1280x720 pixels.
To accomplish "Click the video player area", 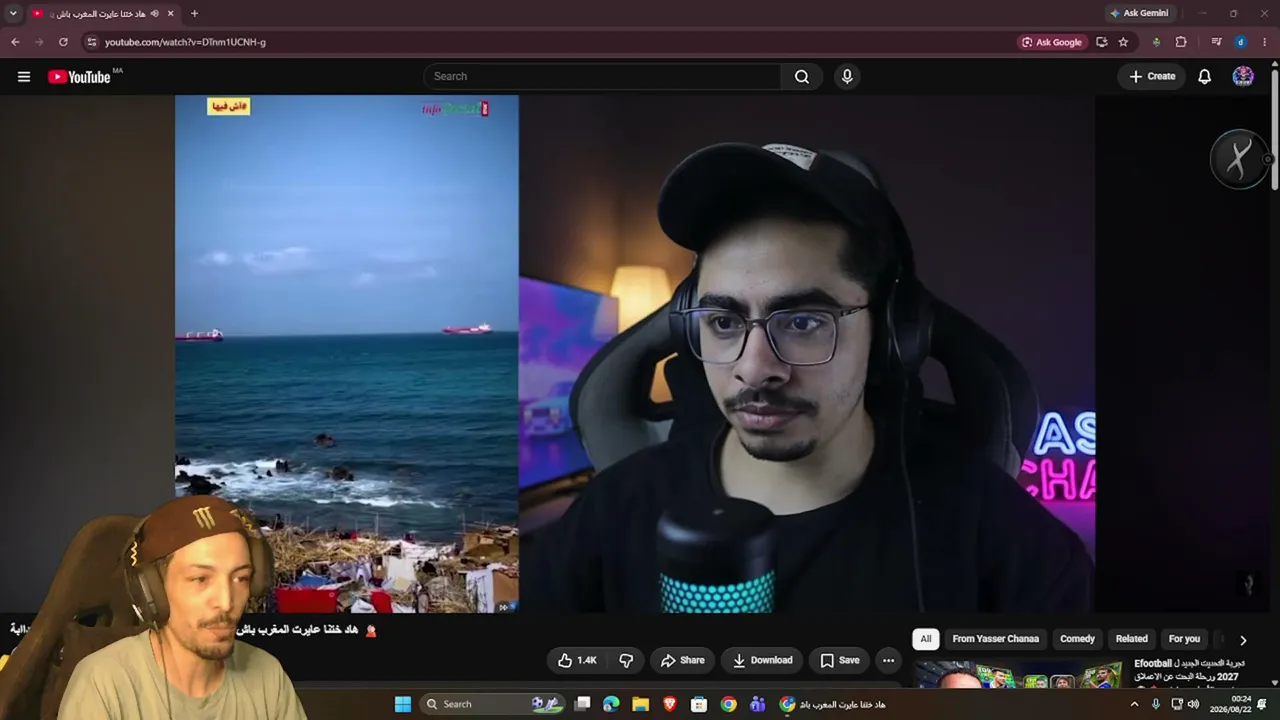I will point(635,354).
